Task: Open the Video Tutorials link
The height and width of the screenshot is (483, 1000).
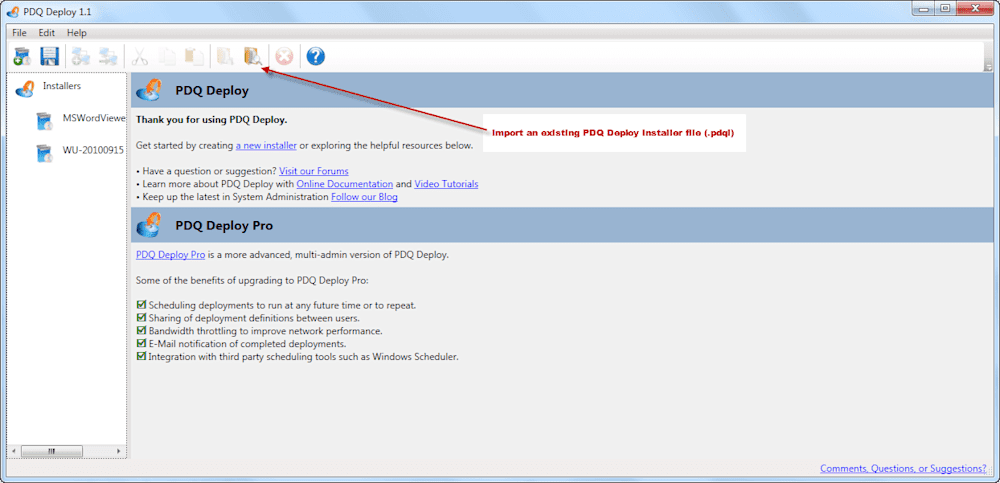Action: point(446,184)
